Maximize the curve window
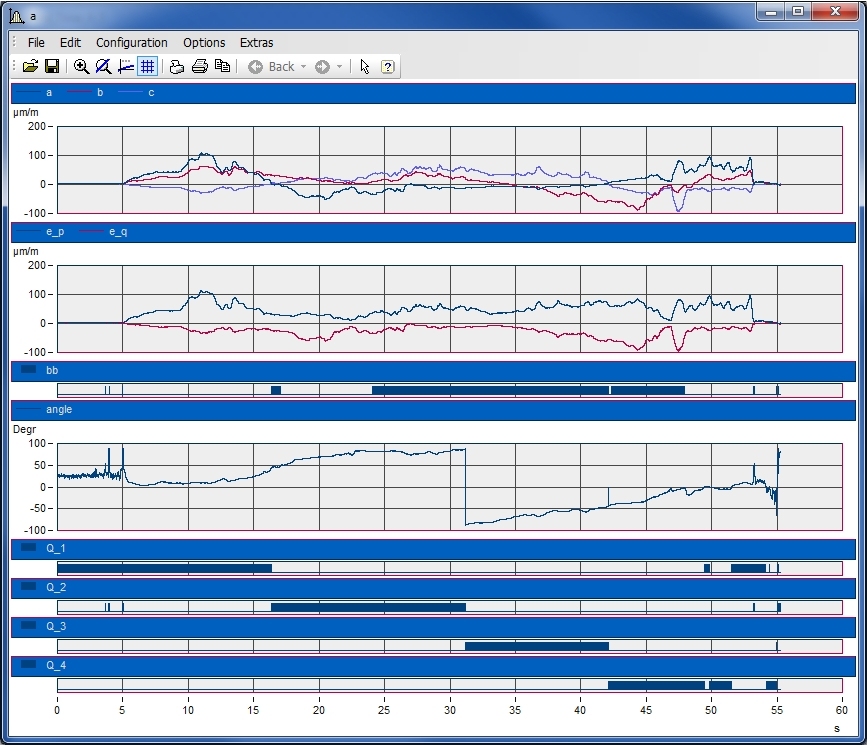This screenshot has width=867, height=745. click(x=798, y=12)
